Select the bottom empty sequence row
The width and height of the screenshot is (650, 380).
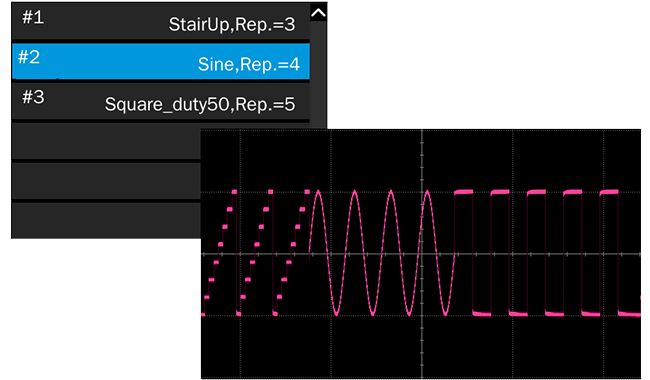[x=106, y=220]
